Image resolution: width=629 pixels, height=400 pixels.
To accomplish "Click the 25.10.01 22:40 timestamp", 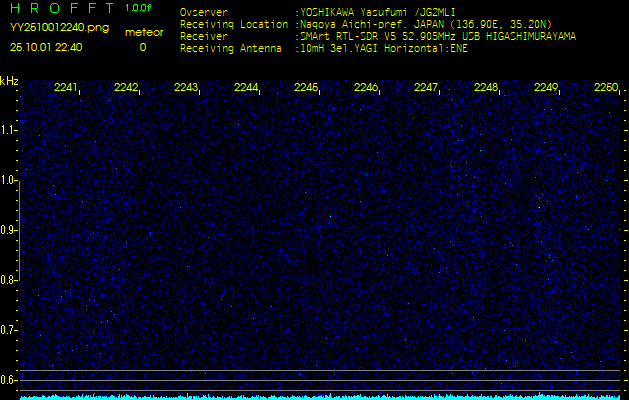I will coord(46,47).
